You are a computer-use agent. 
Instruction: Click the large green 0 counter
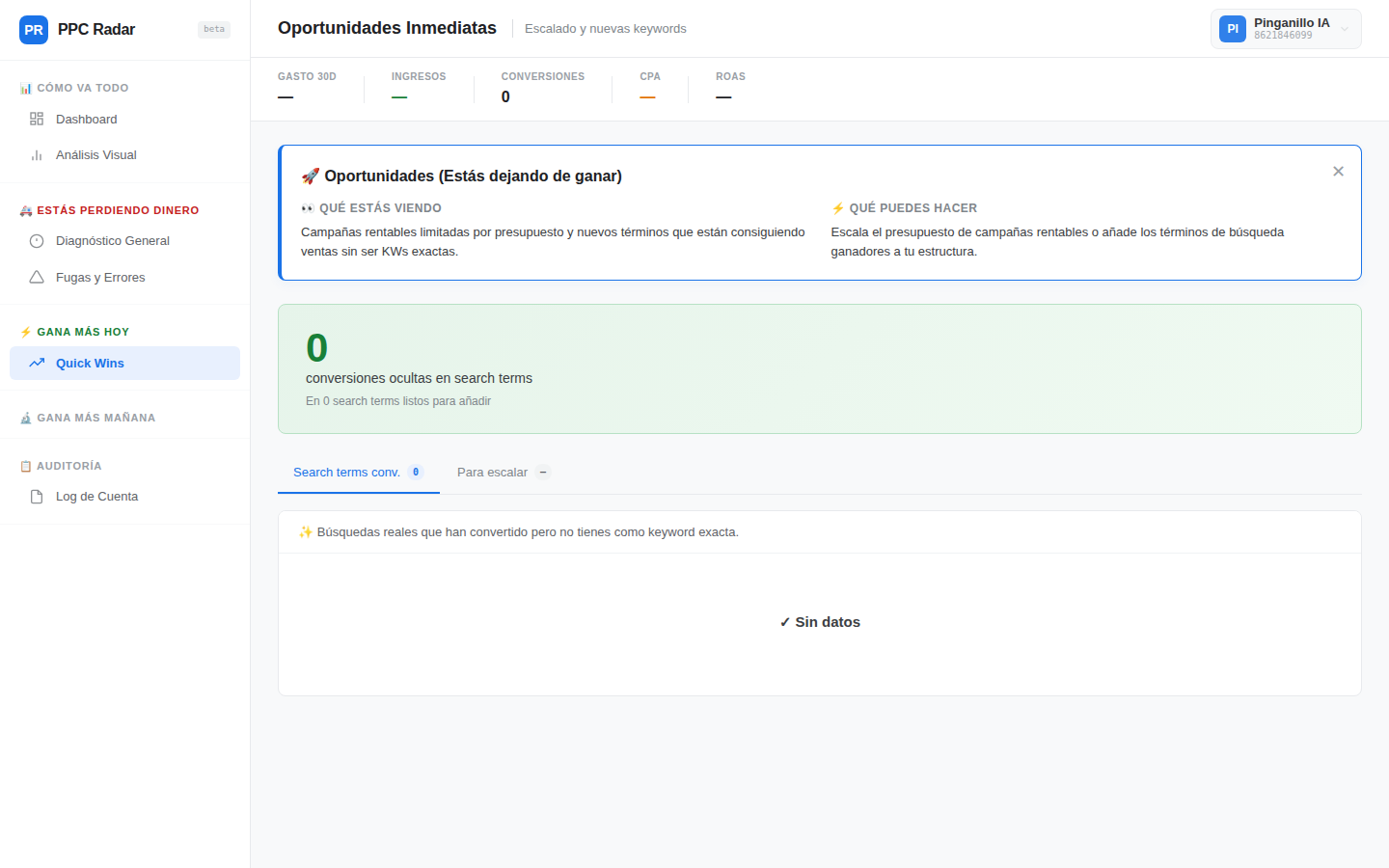coord(316,347)
